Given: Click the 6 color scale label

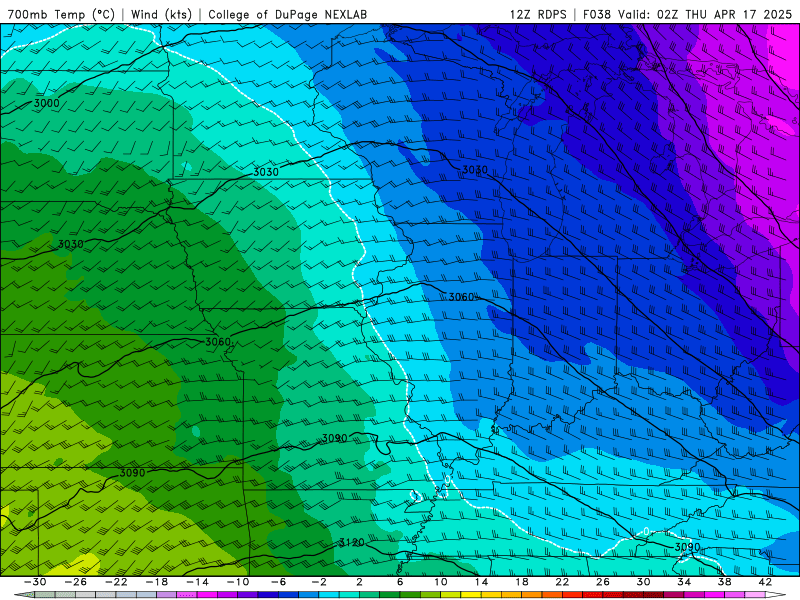Looking at the screenshot, I should [400, 582].
